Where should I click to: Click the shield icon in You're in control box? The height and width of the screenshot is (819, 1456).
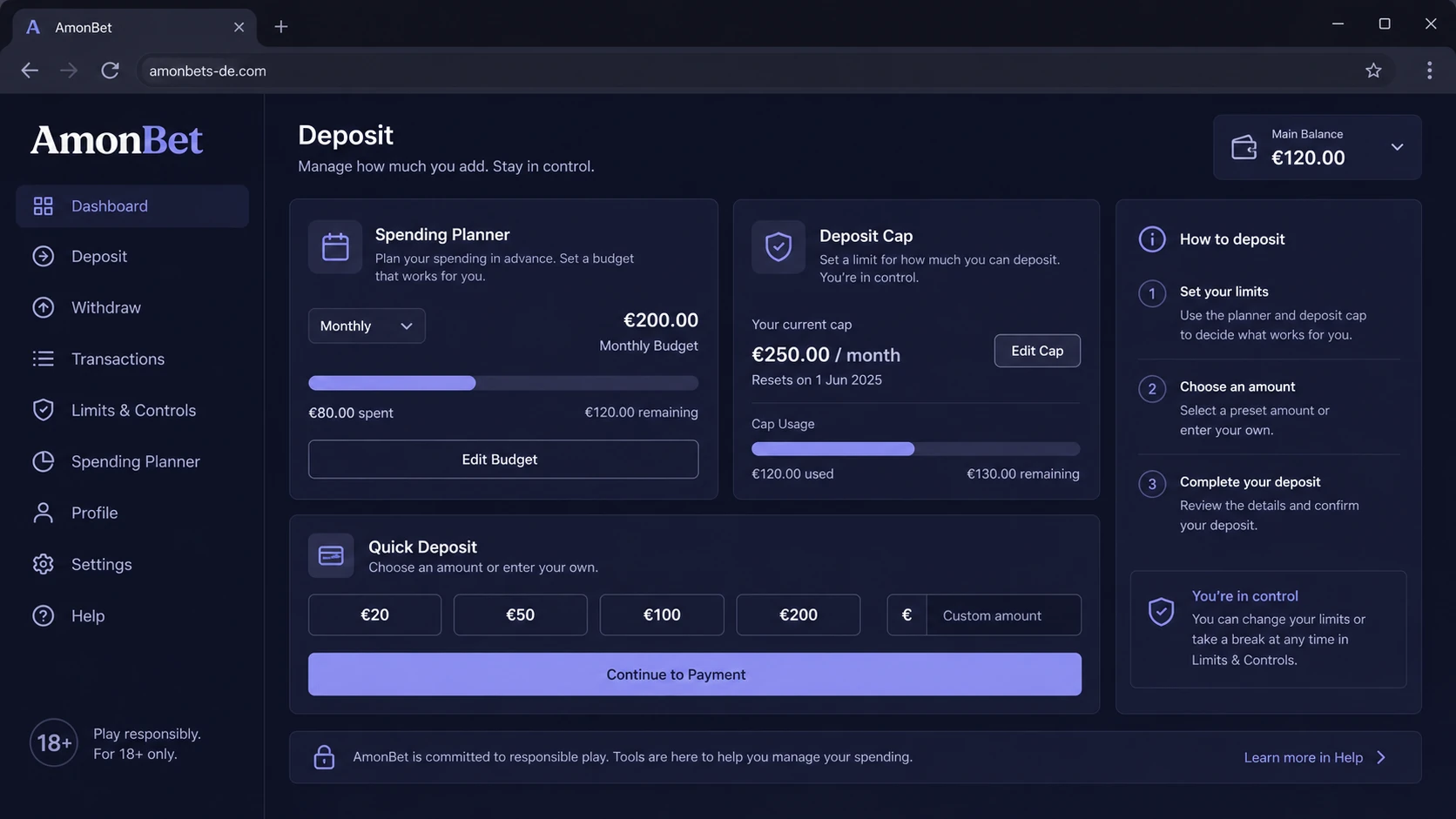pyautogui.click(x=1161, y=611)
